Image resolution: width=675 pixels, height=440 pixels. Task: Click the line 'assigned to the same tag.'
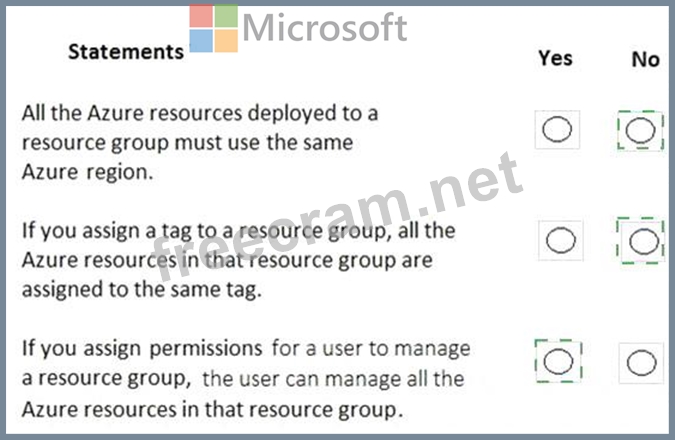click(142, 290)
